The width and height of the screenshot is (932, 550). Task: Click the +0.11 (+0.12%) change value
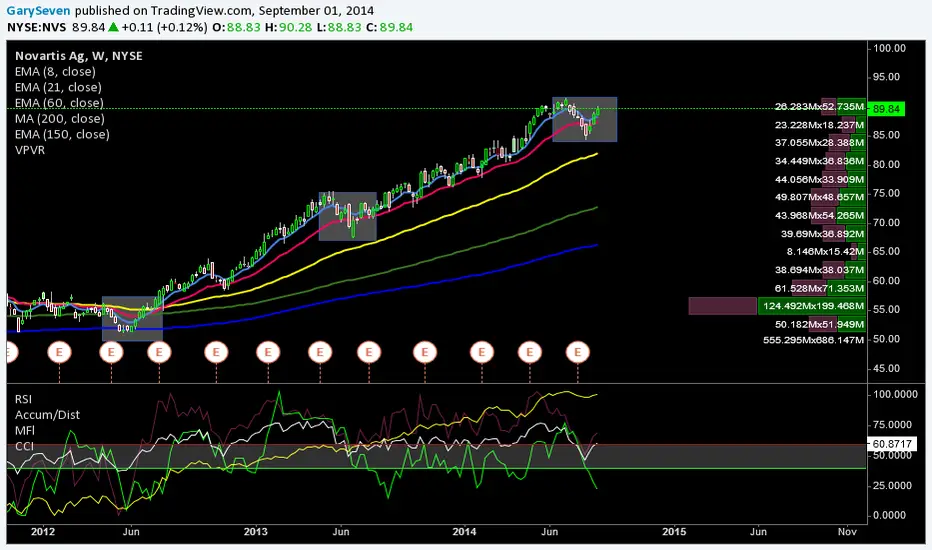(165, 27)
